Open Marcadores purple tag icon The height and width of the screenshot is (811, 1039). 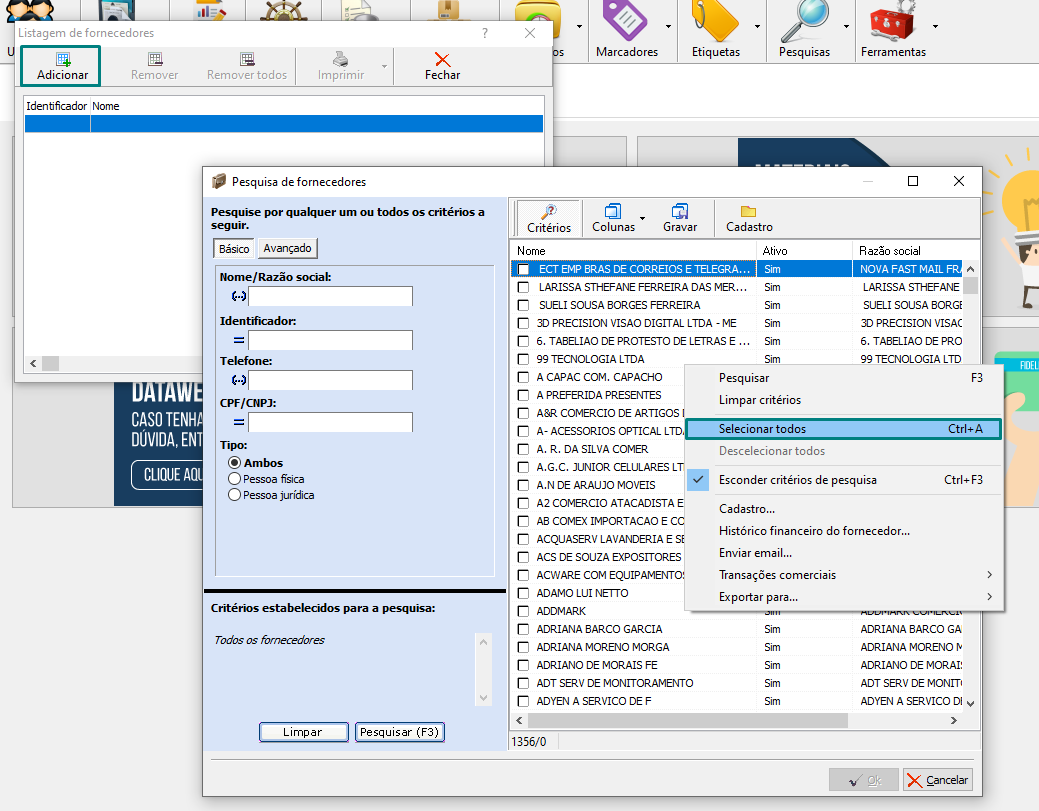(626, 20)
